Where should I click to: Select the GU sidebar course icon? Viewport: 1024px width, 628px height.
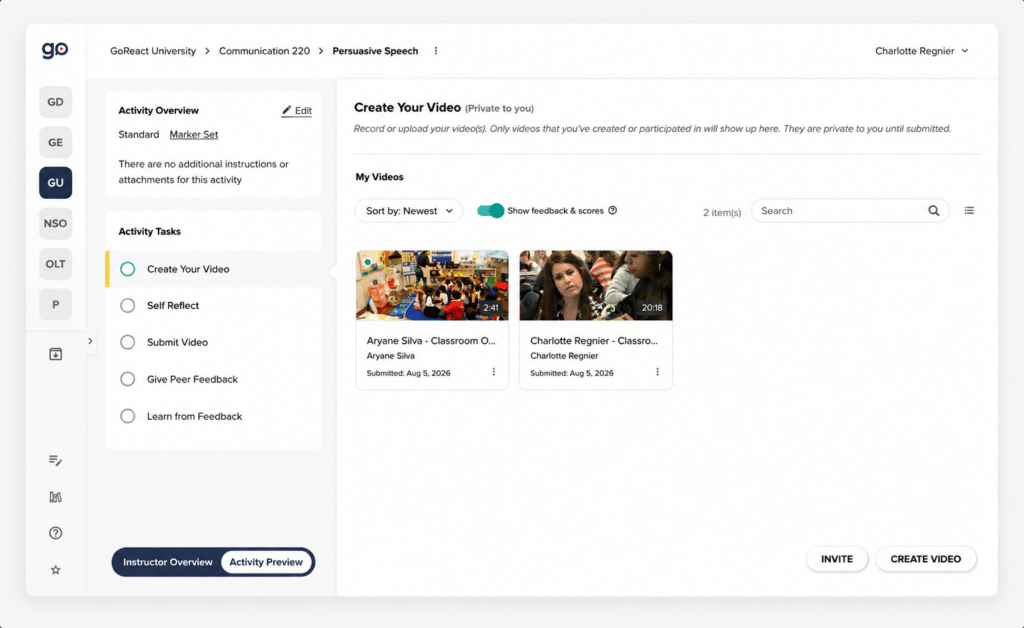point(56,183)
